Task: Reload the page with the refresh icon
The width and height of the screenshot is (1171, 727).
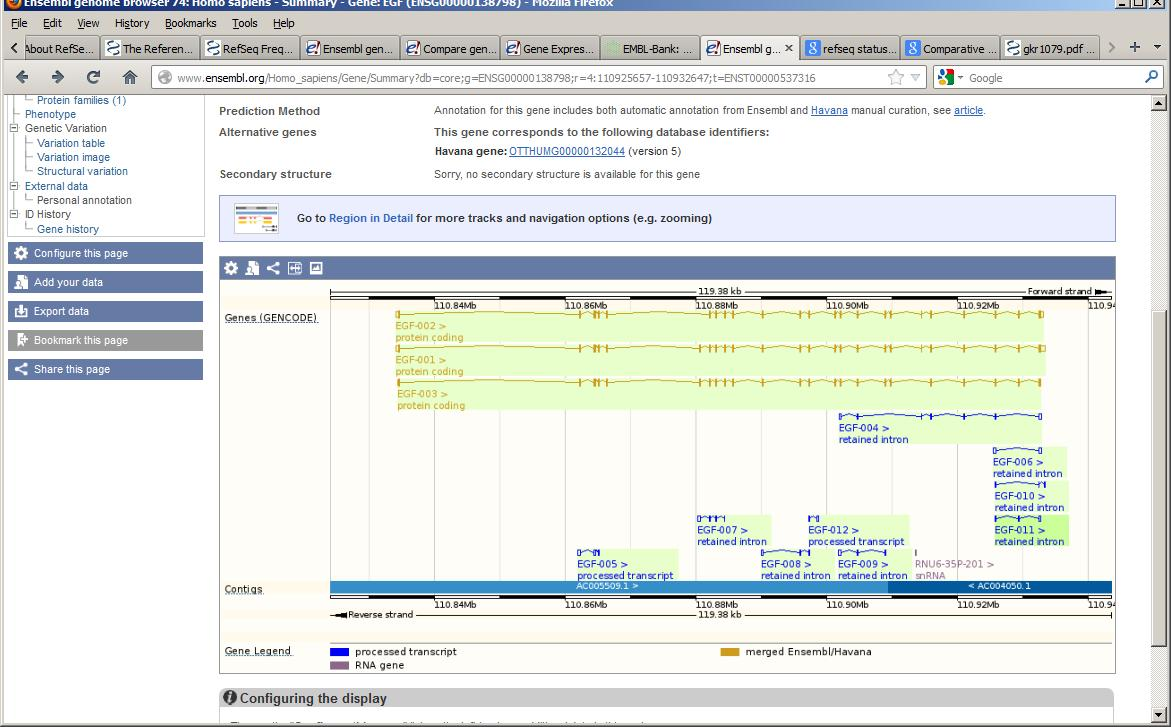Action: coord(93,77)
